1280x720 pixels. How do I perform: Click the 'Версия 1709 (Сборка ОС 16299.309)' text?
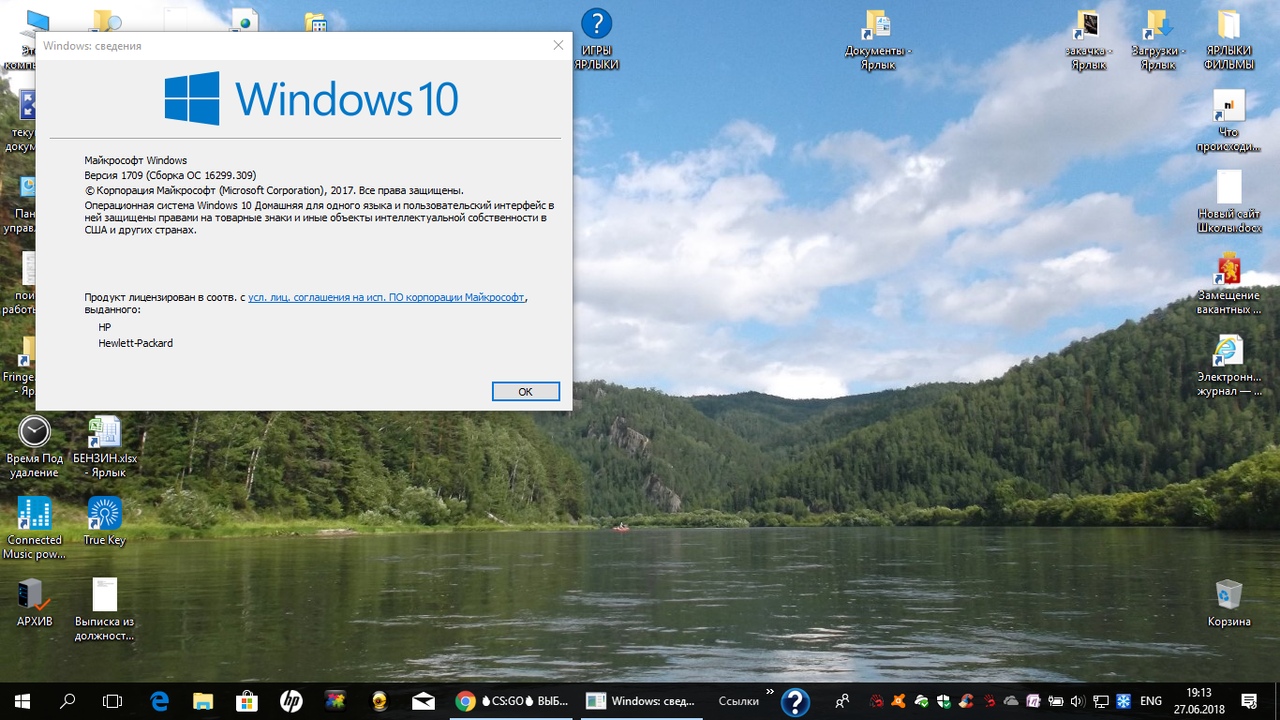click(170, 175)
